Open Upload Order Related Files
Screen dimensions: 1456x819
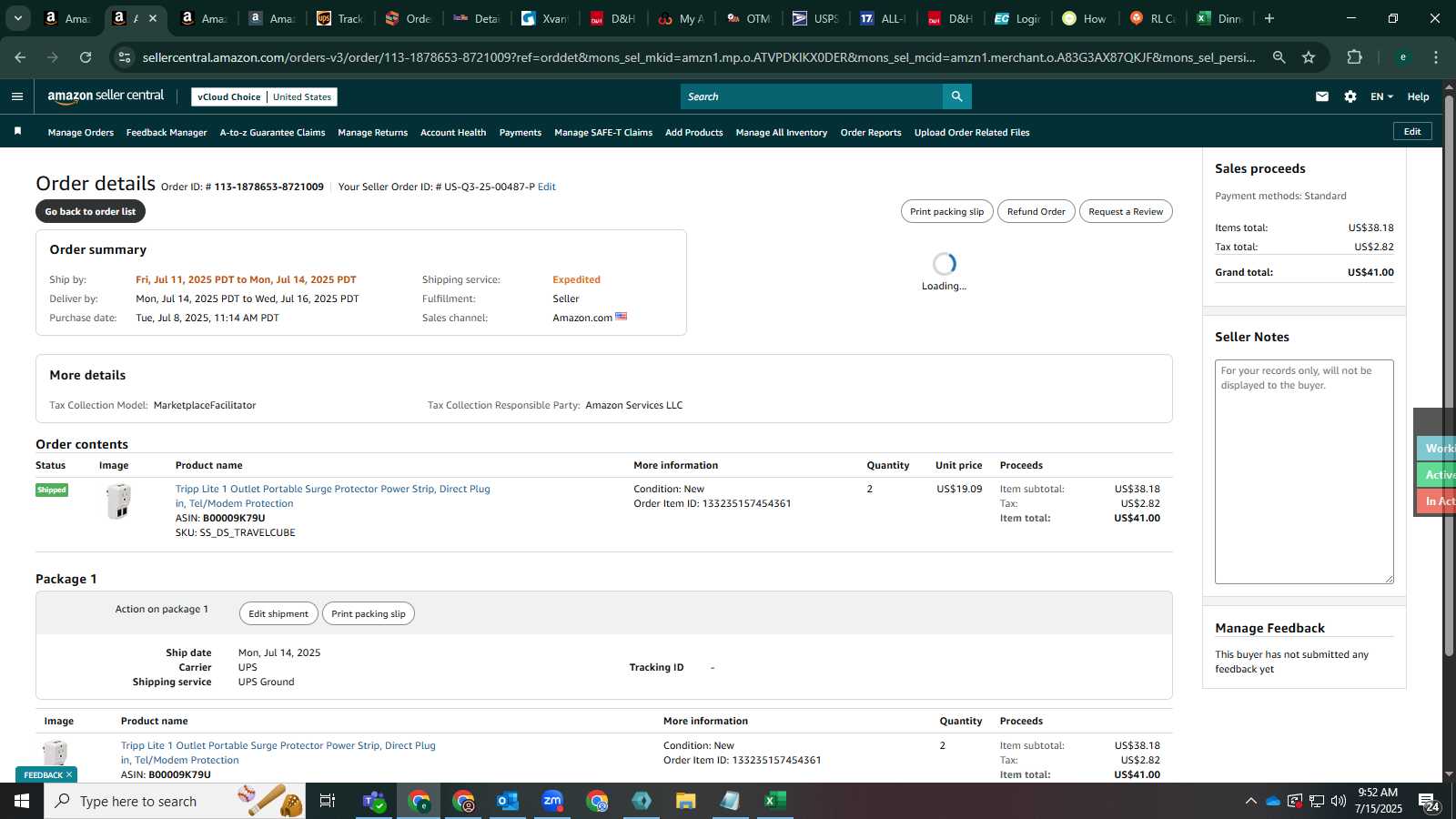pos(972,132)
